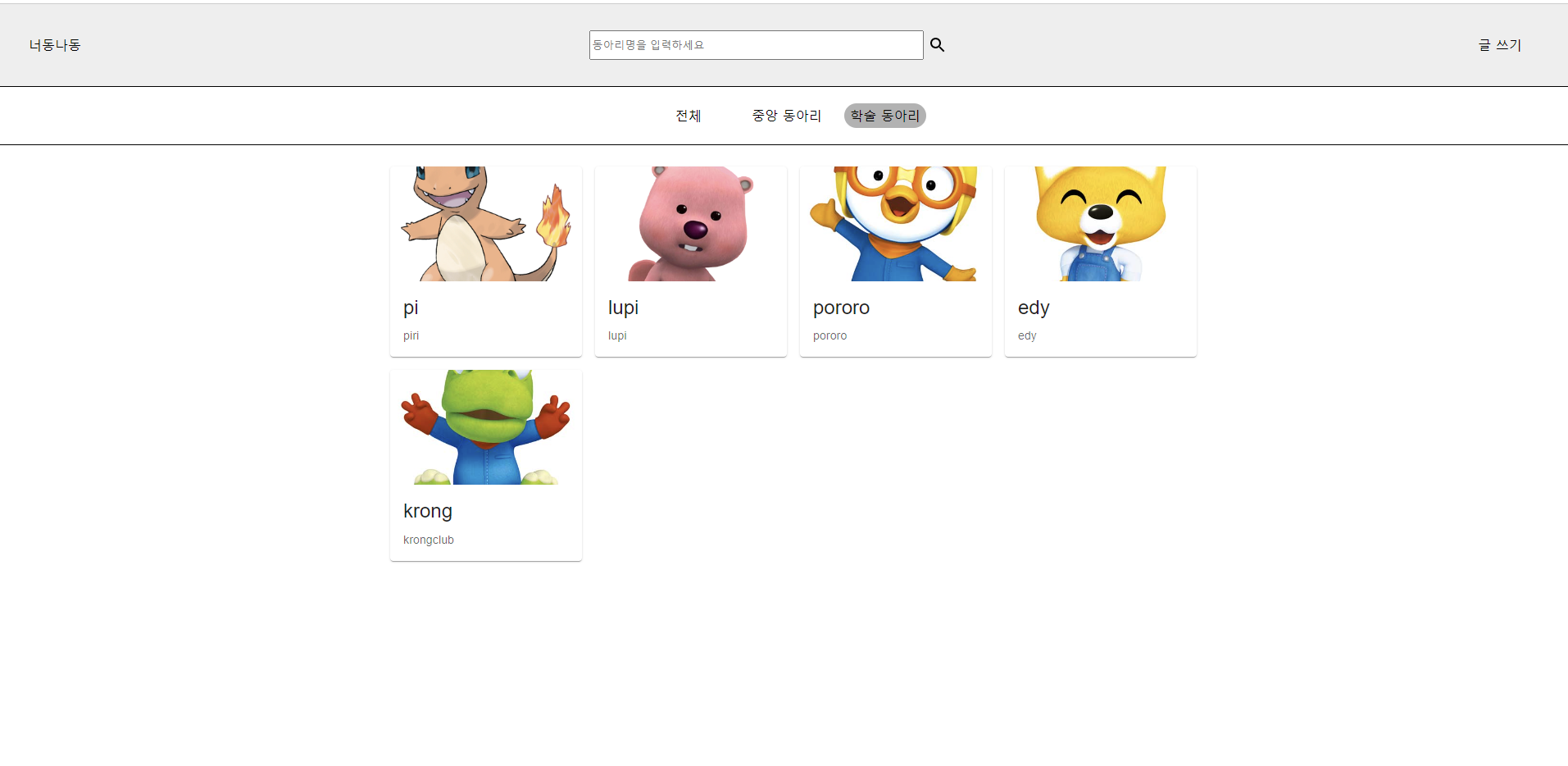Select the 중앙 동아리 tab
The height and width of the screenshot is (766, 1568).
[787, 116]
